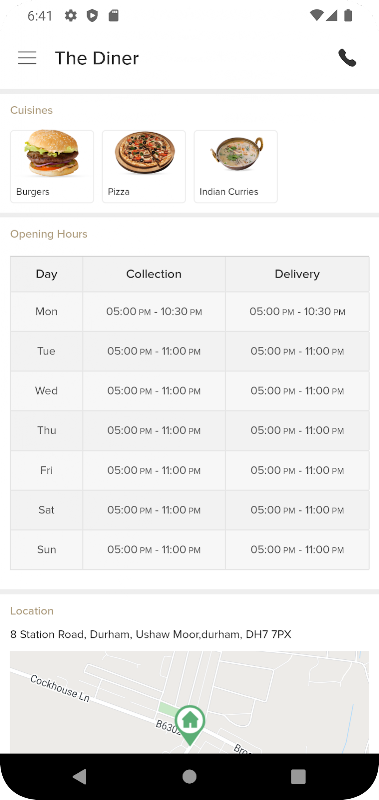Click the settings gear in status bar
Screen dimensions: 379x800
(x=70, y=16)
